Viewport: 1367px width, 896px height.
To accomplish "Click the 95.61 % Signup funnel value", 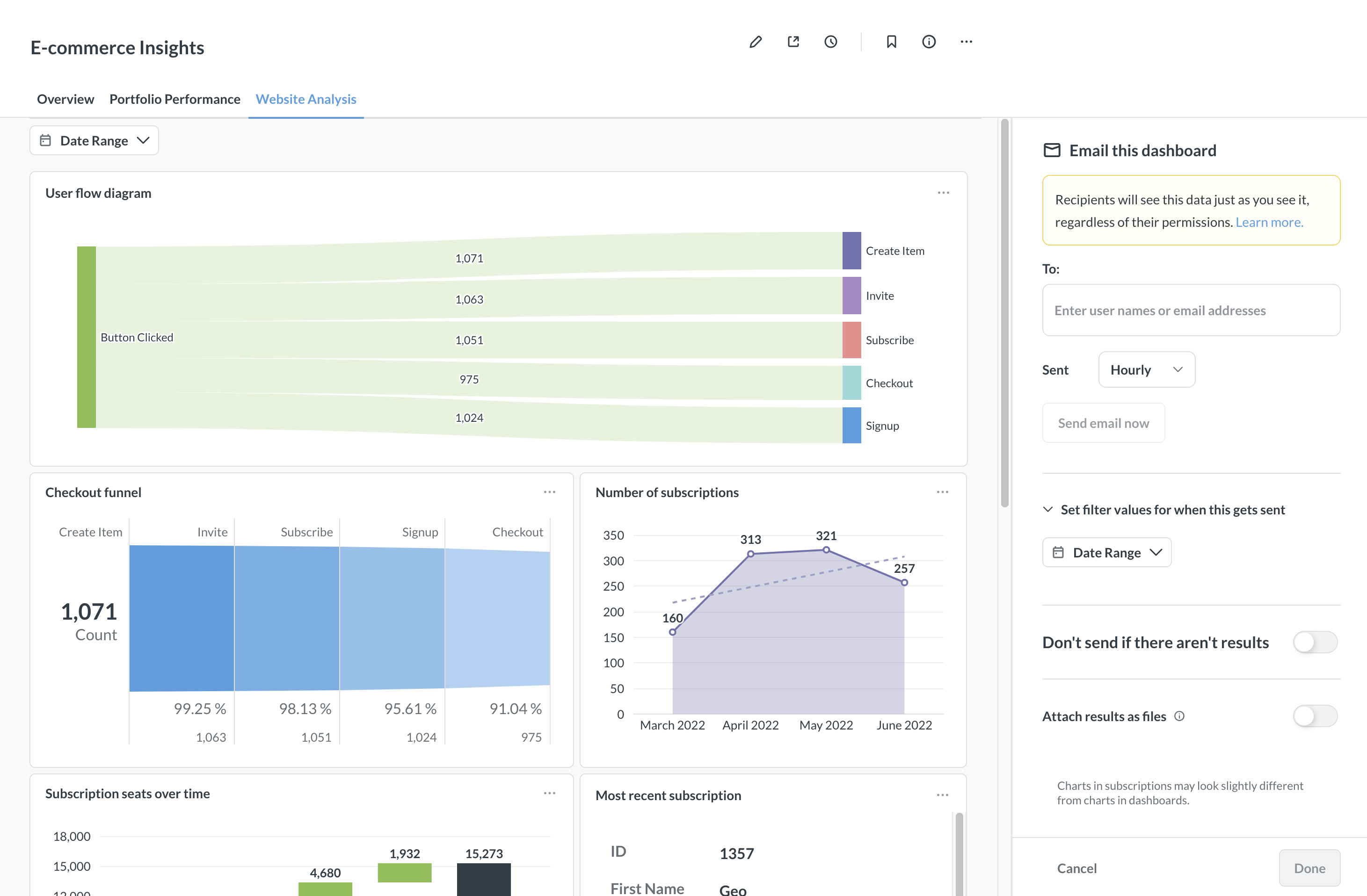I will pyautogui.click(x=410, y=709).
